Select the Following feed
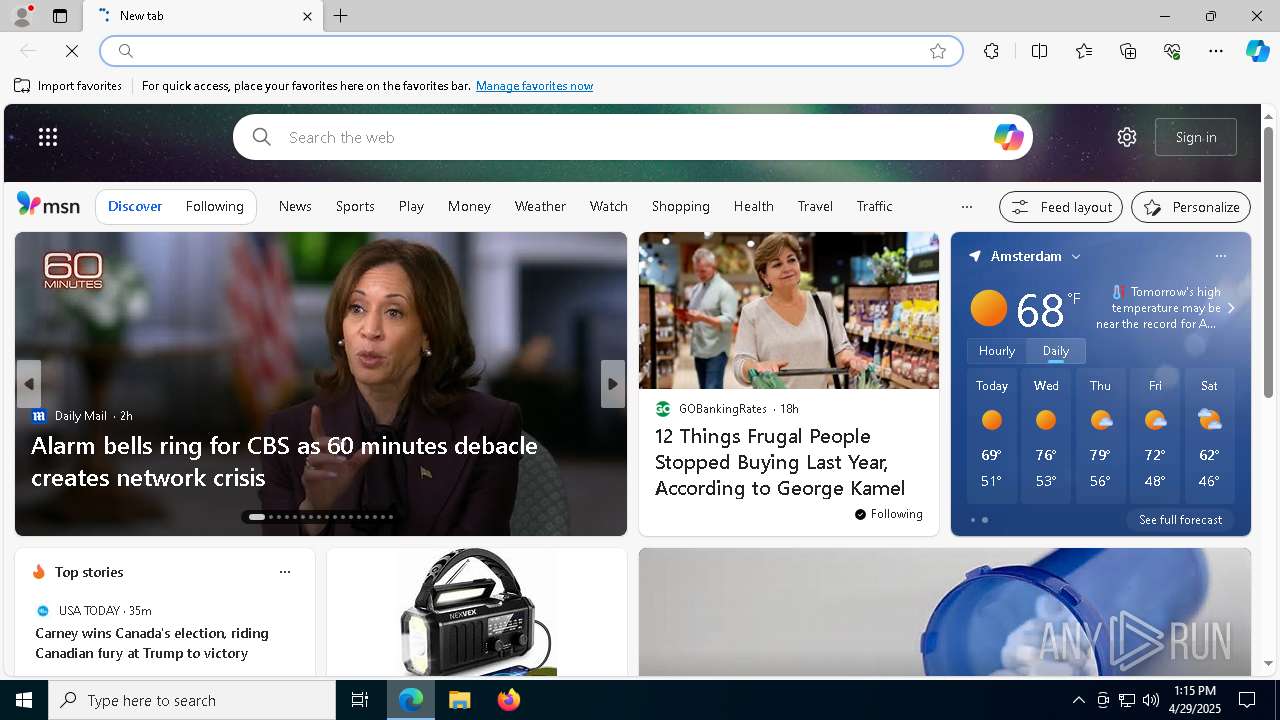Image resolution: width=1280 pixels, height=720 pixels. click(214, 206)
